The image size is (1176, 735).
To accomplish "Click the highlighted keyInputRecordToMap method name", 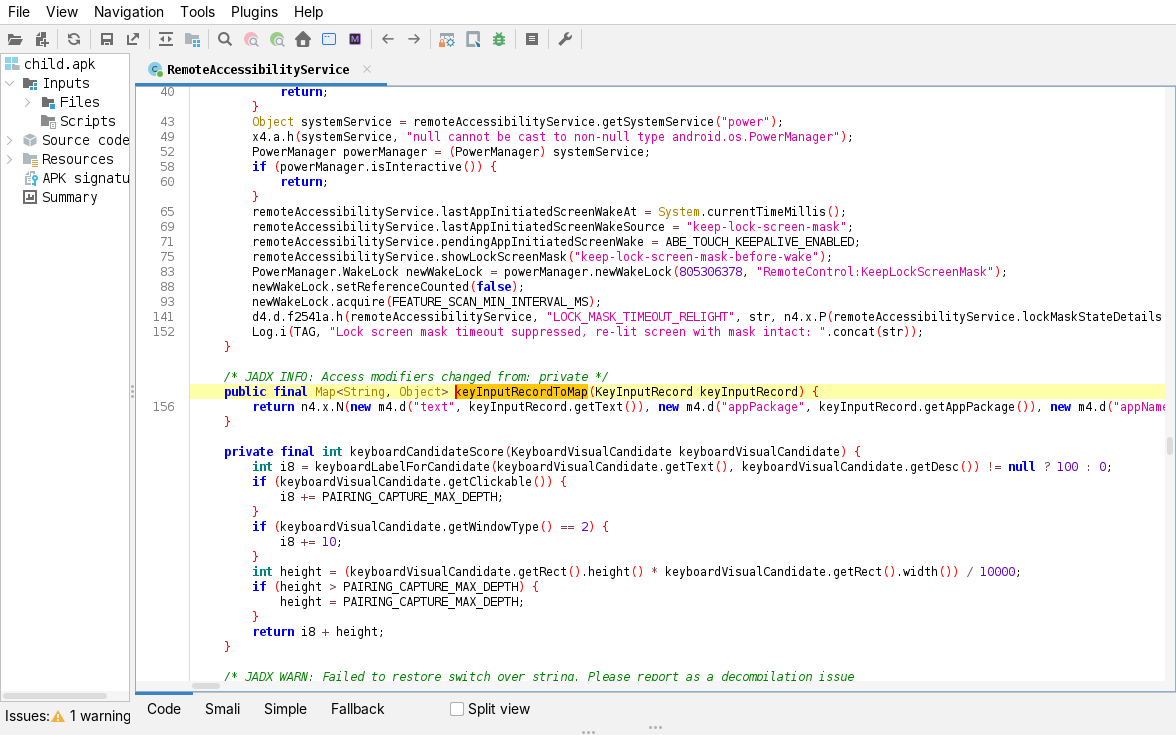I will click(521, 392).
